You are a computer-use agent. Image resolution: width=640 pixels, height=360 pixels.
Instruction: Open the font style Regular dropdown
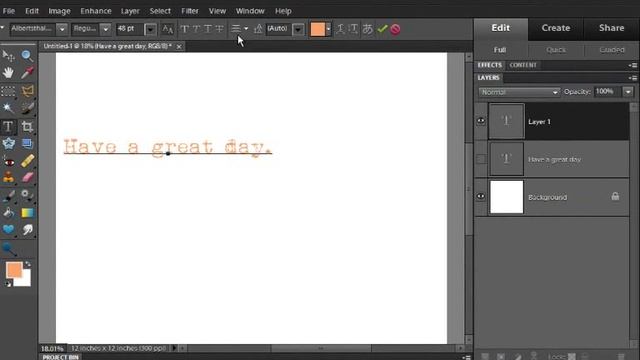[x=106, y=29]
